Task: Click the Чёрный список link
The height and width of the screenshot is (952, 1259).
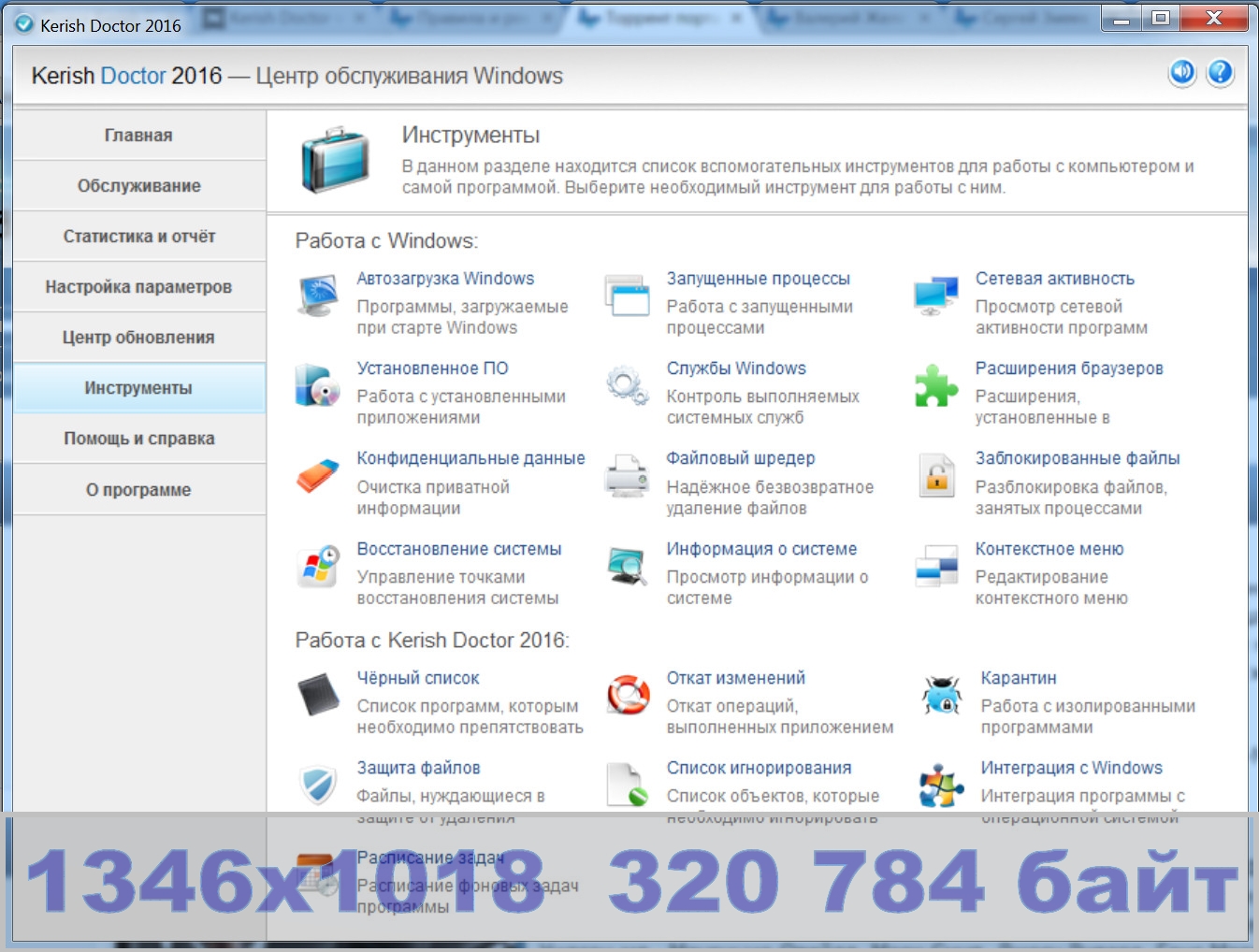Action: tap(417, 678)
